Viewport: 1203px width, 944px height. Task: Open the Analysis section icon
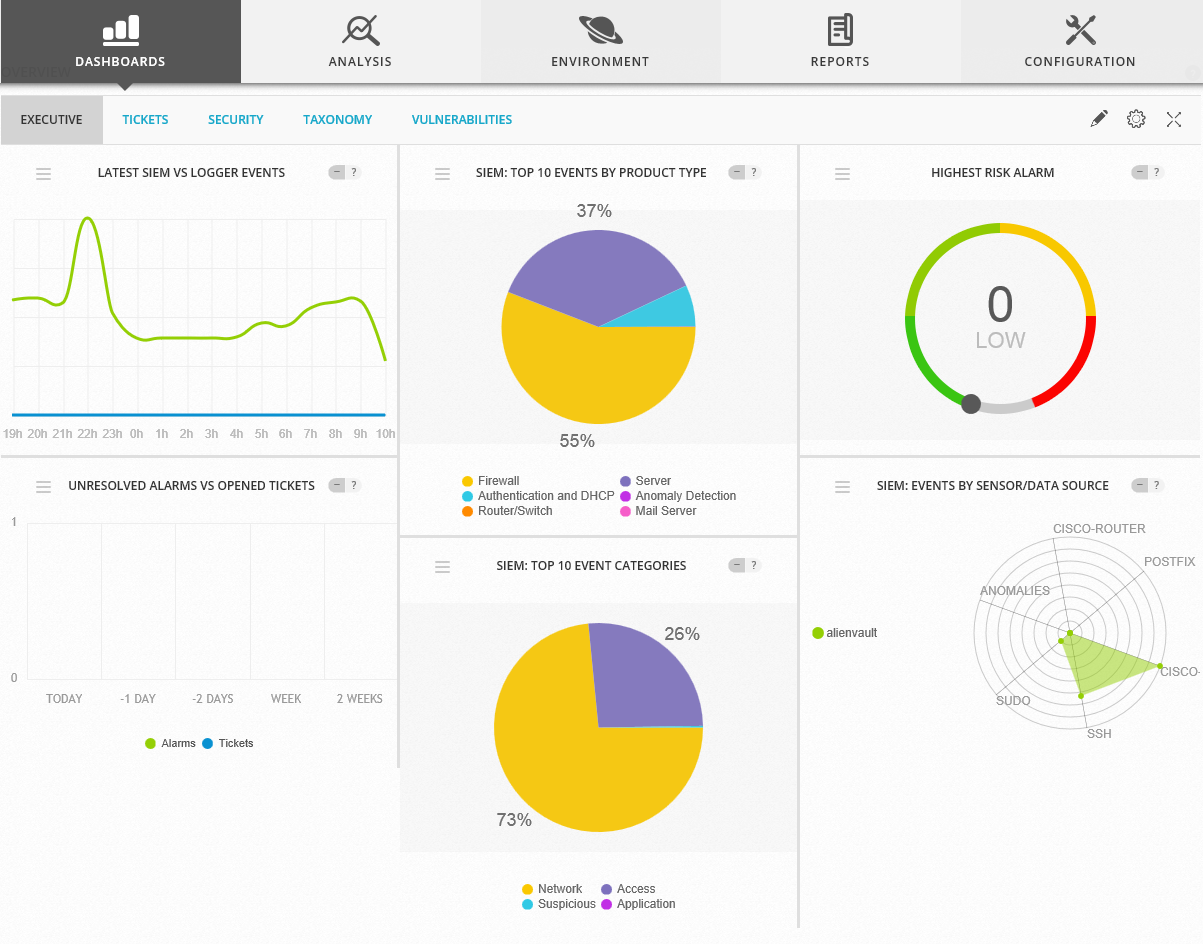click(x=360, y=31)
